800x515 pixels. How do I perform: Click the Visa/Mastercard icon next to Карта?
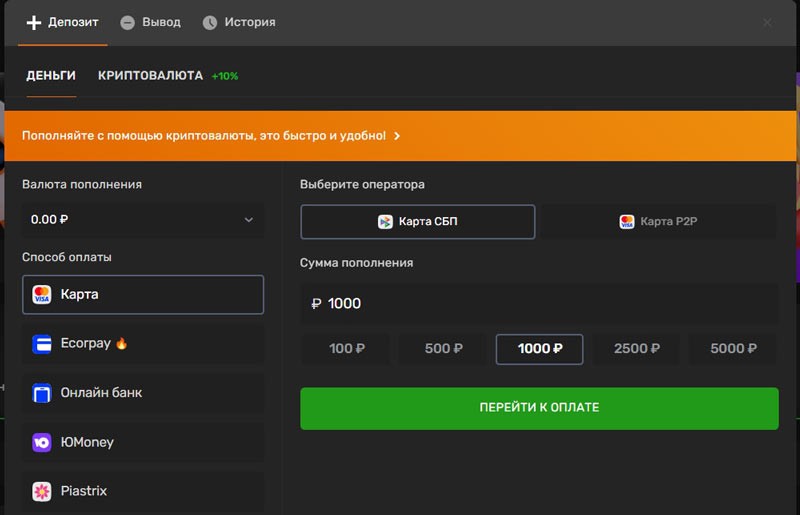(x=42, y=295)
